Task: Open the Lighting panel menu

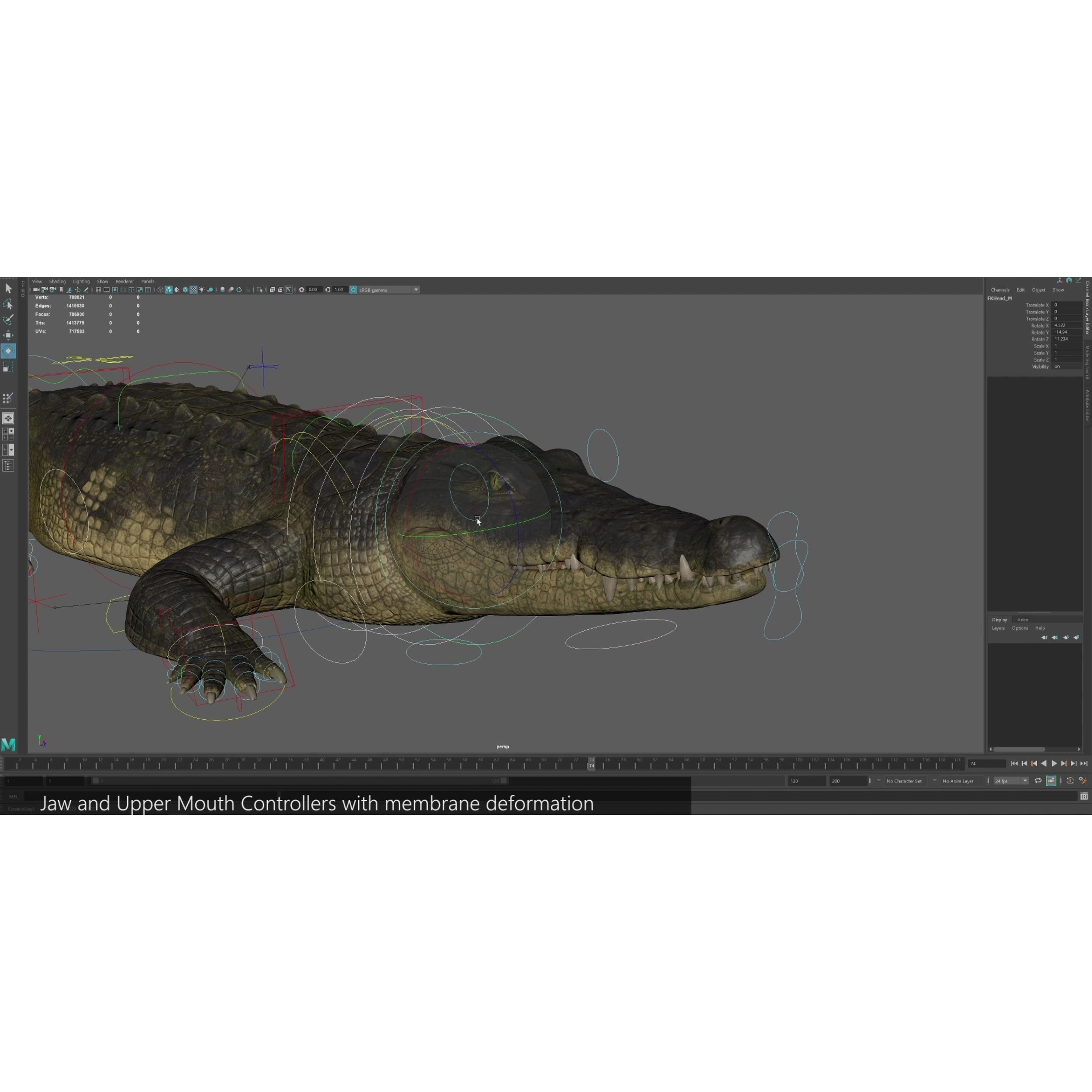Action: [x=81, y=282]
